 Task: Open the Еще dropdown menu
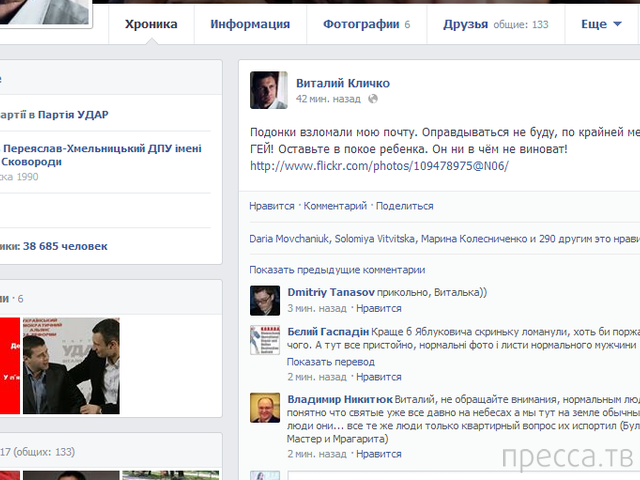pos(603,24)
